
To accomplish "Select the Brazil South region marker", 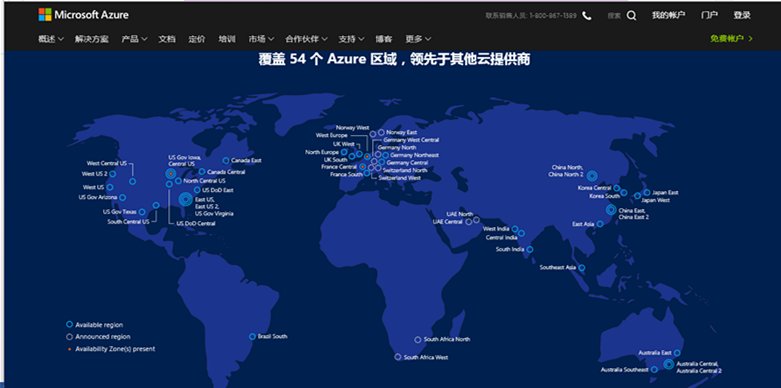I will pyautogui.click(x=252, y=336).
